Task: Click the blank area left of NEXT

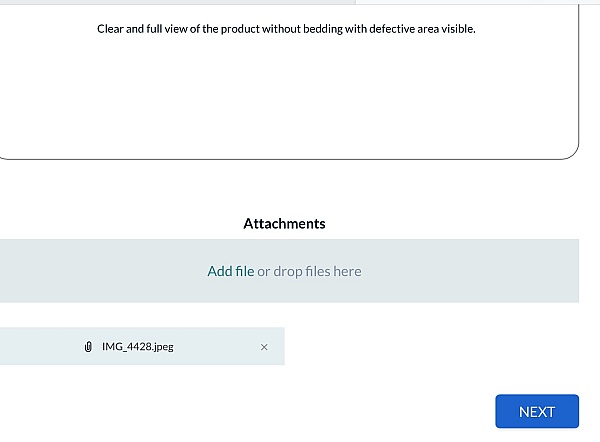Action: pyautogui.click(x=248, y=411)
